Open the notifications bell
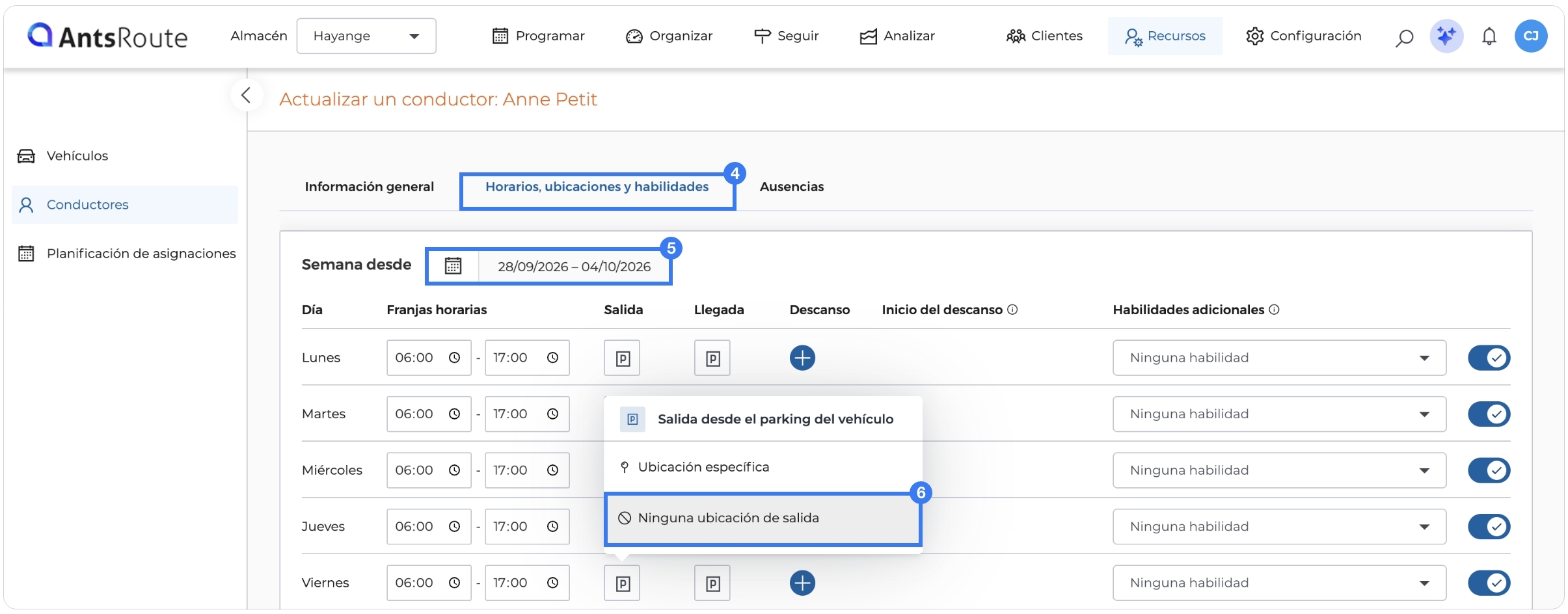1568x614 pixels. 1489,36
